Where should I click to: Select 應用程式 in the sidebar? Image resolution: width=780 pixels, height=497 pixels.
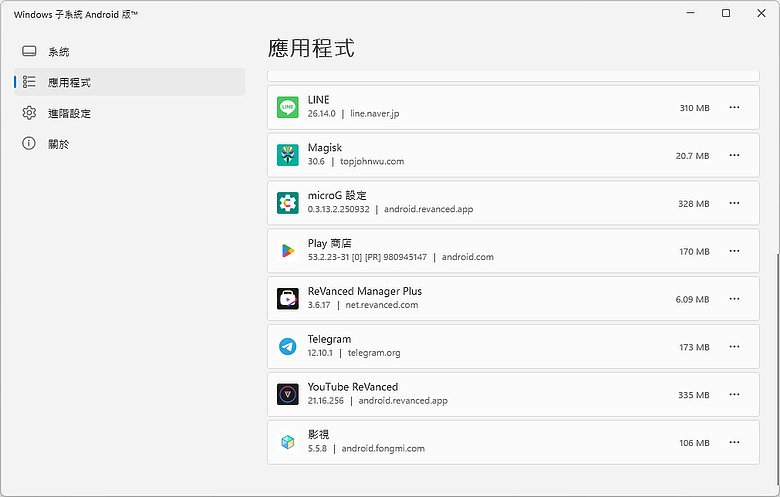129,82
